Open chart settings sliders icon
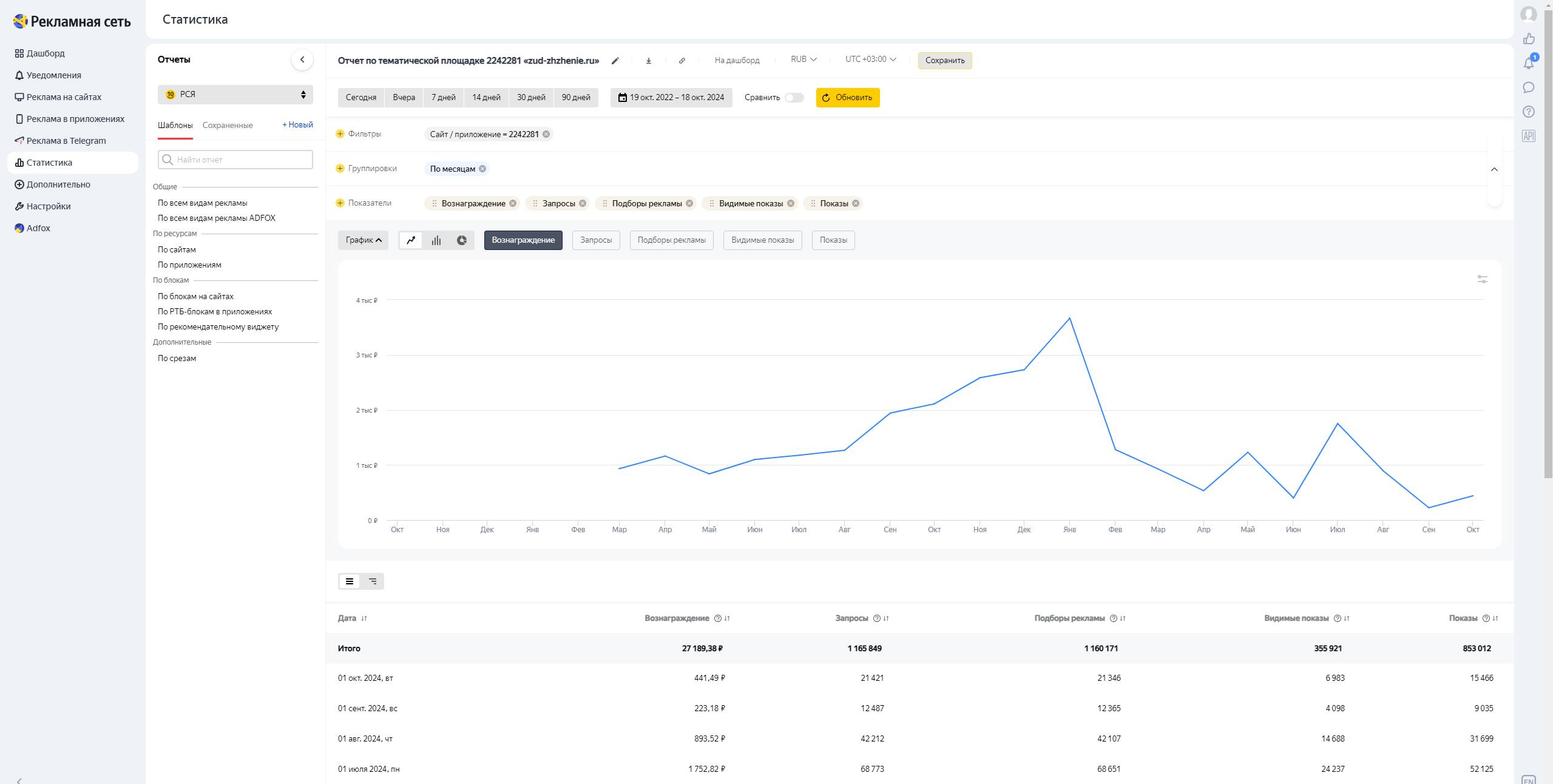1553x784 pixels. pos(1482,279)
